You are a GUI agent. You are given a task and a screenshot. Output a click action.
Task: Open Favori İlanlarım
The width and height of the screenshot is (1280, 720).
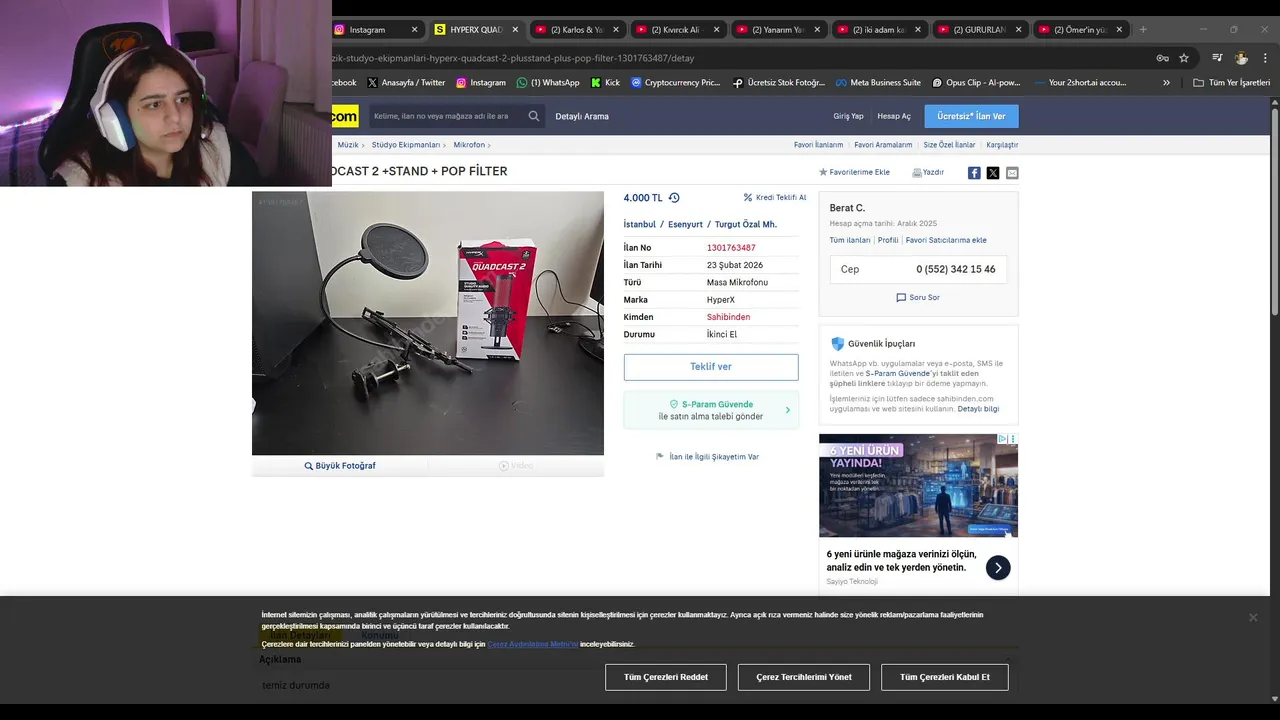pos(818,145)
